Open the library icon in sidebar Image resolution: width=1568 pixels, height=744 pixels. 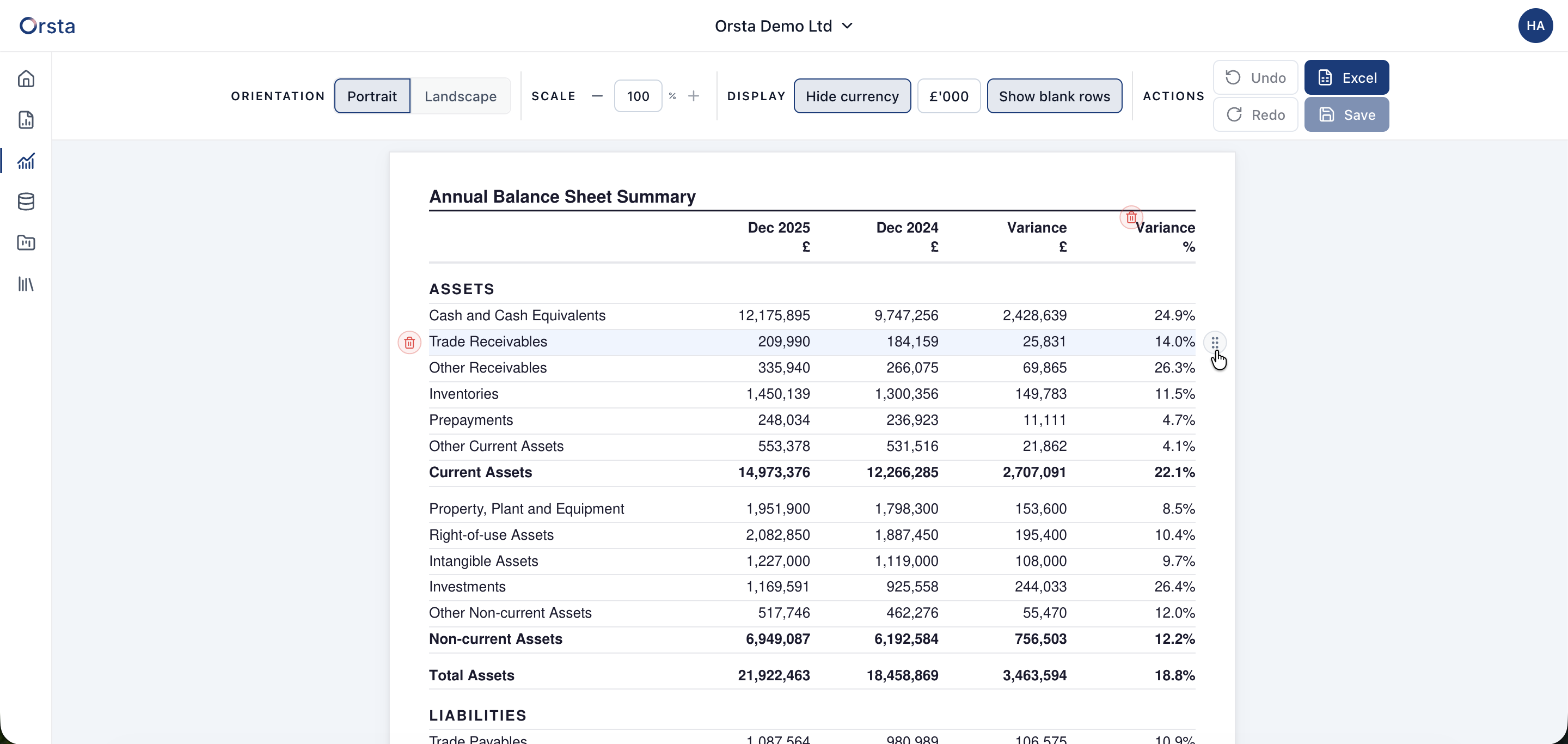[26, 284]
